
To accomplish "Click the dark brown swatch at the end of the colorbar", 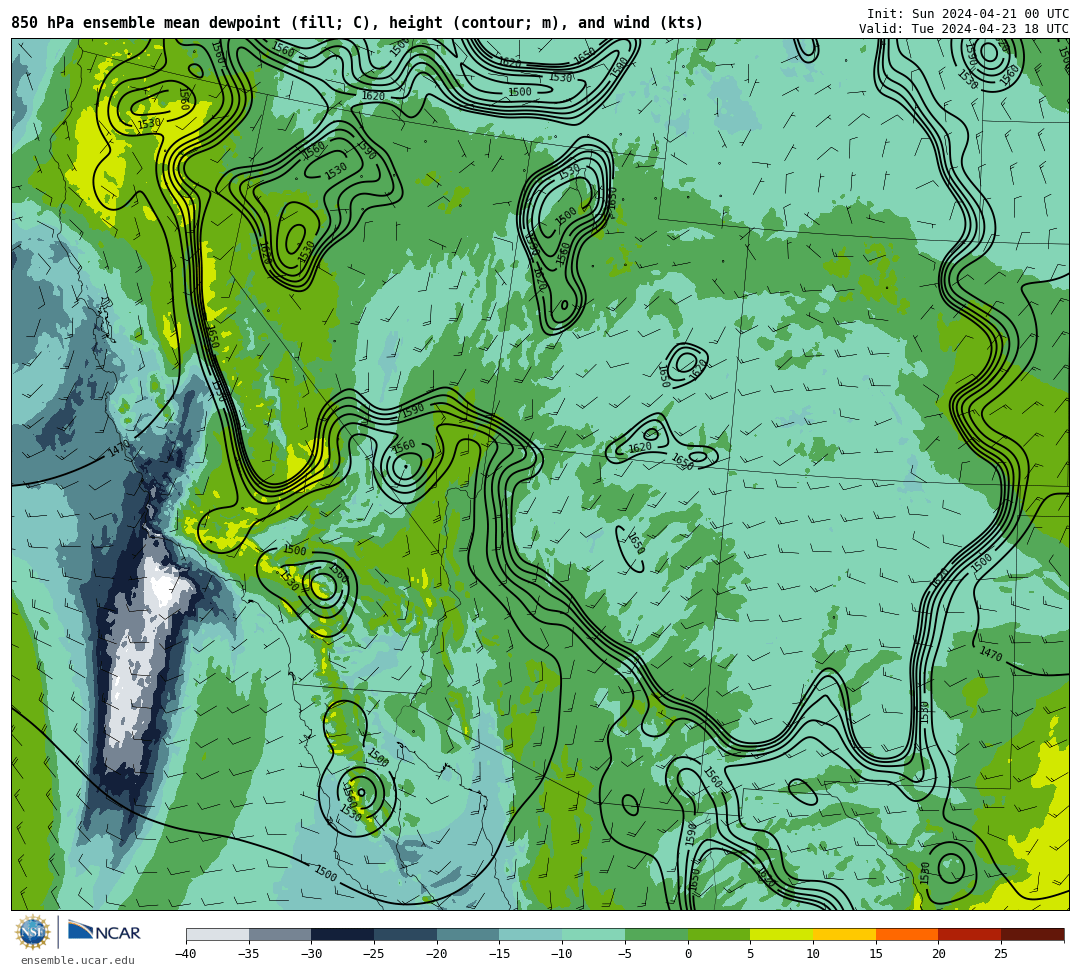I will tap(1032, 934).
